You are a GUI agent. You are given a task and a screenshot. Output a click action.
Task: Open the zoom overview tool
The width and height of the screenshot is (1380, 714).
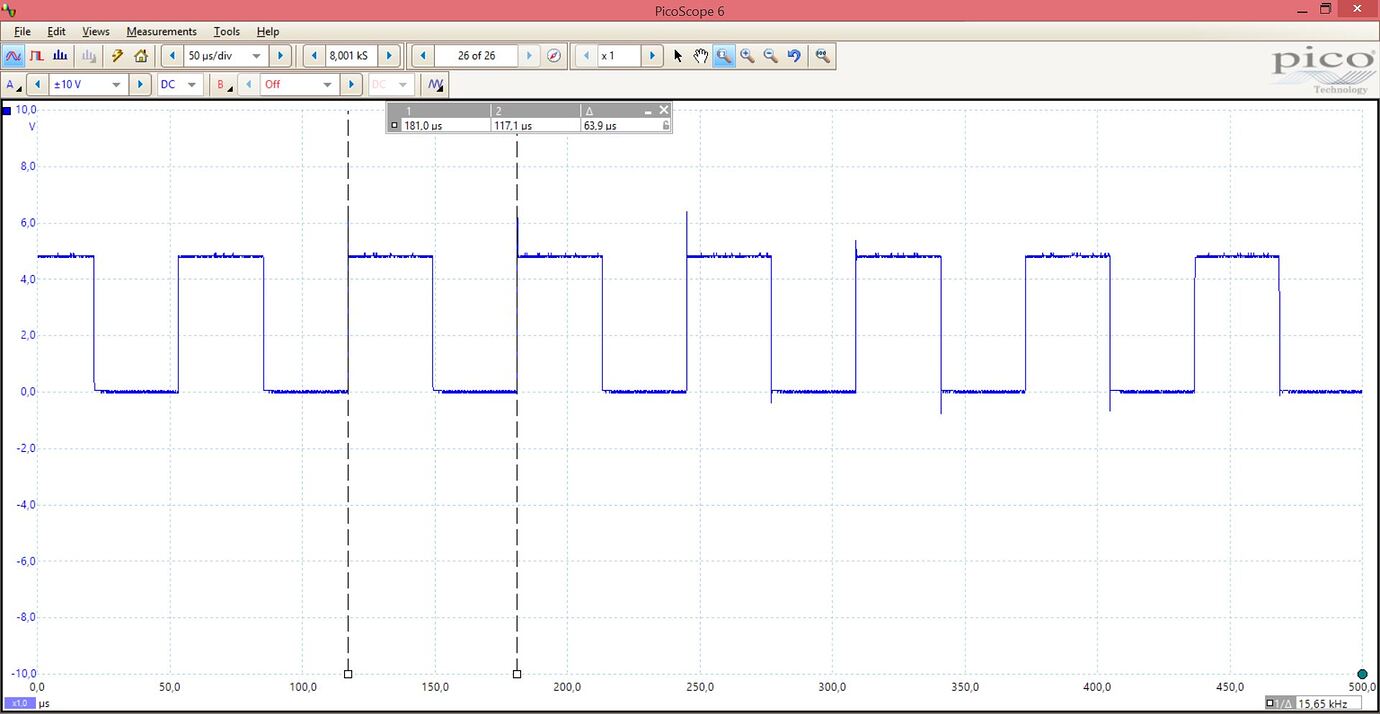pos(822,56)
